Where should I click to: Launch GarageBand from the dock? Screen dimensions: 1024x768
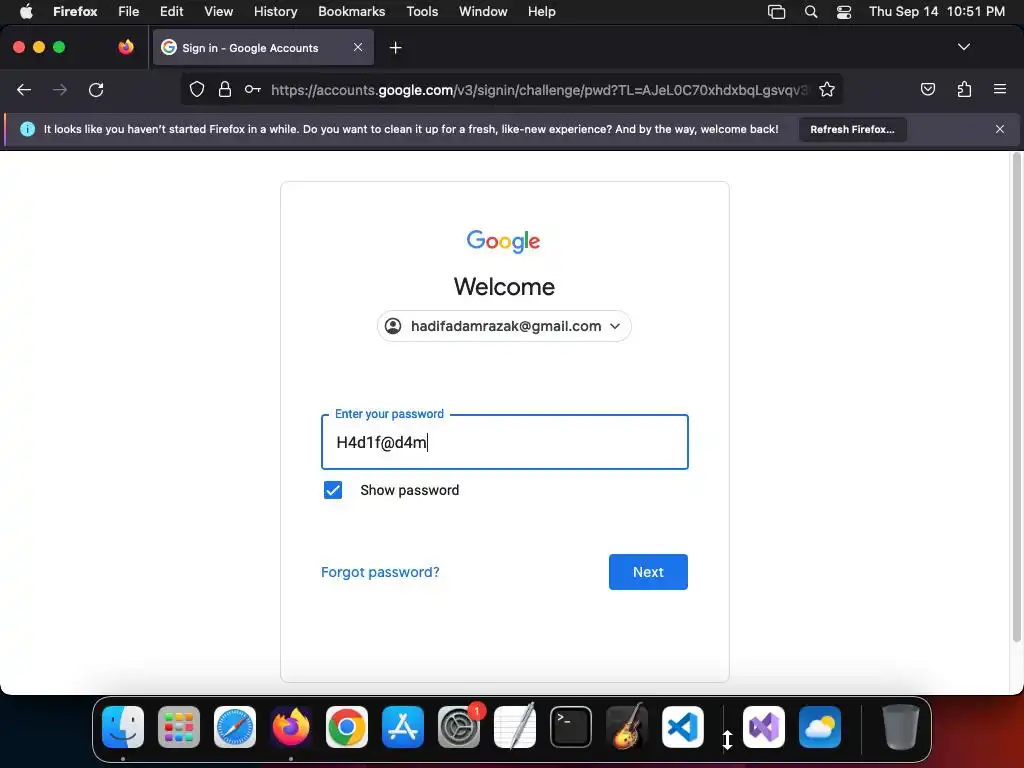627,727
